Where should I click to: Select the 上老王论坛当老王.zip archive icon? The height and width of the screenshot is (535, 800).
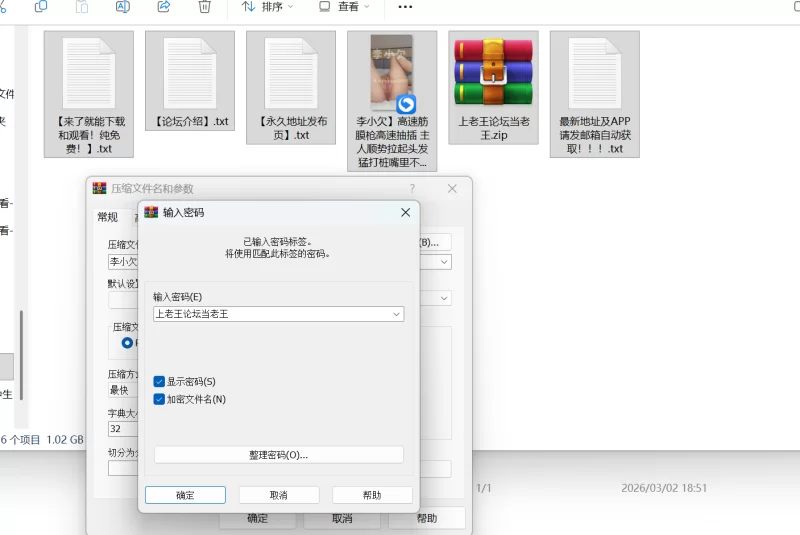click(493, 73)
